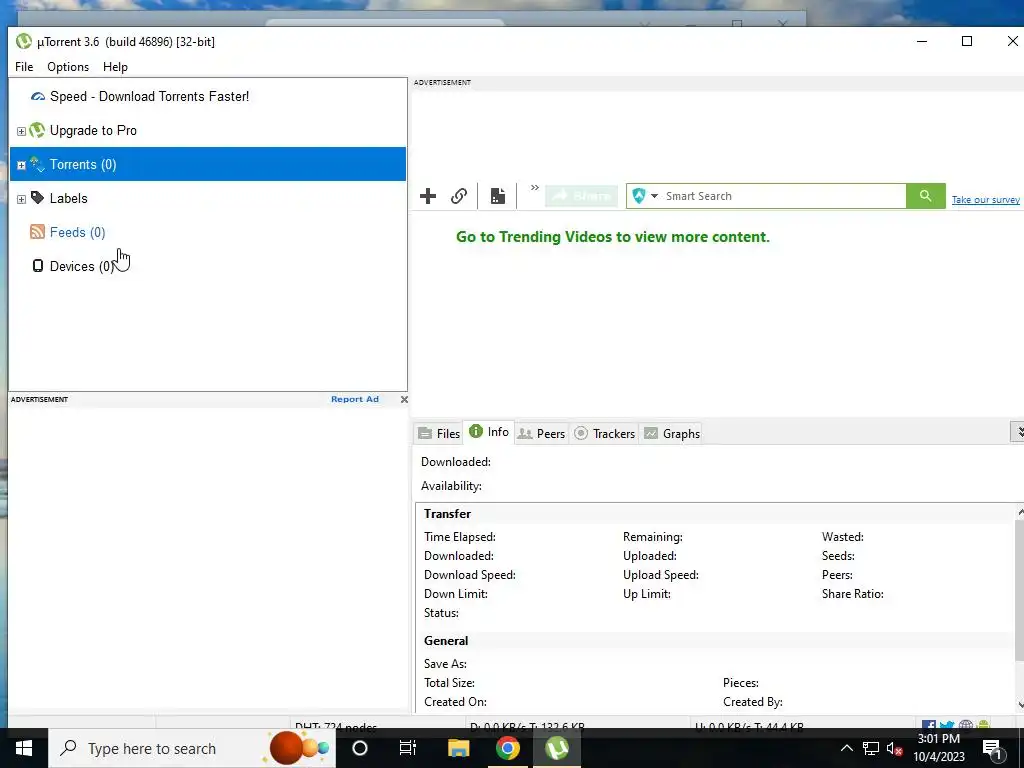Screen dimensions: 1024x768
Task: Click the orange RSS feed icon
Action: pyautogui.click(x=38, y=232)
